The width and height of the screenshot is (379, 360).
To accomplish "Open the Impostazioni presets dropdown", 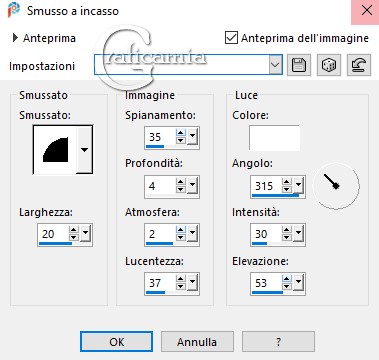I will (x=275, y=65).
